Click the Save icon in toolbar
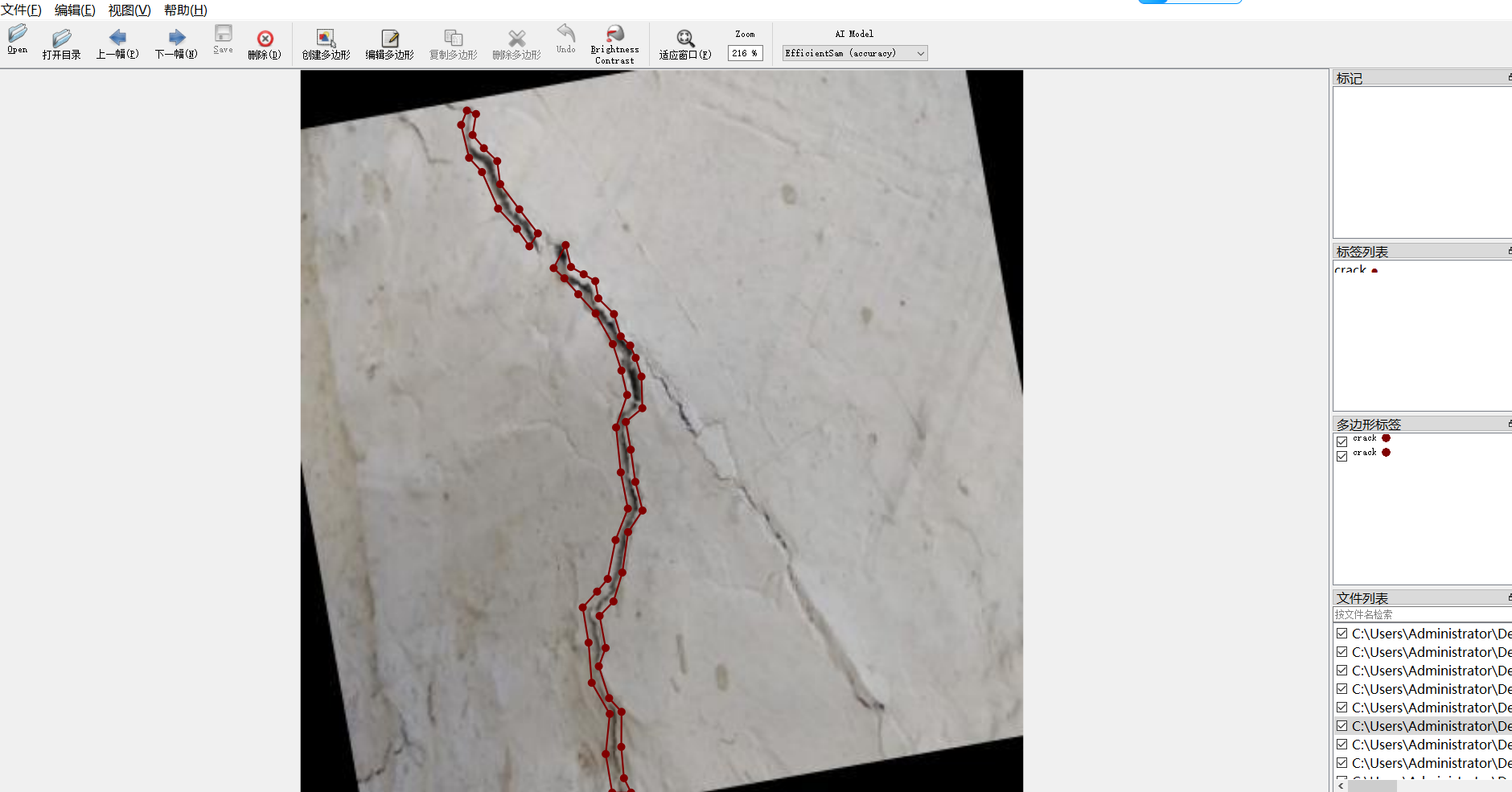Image resolution: width=1512 pixels, height=792 pixels. click(223, 33)
